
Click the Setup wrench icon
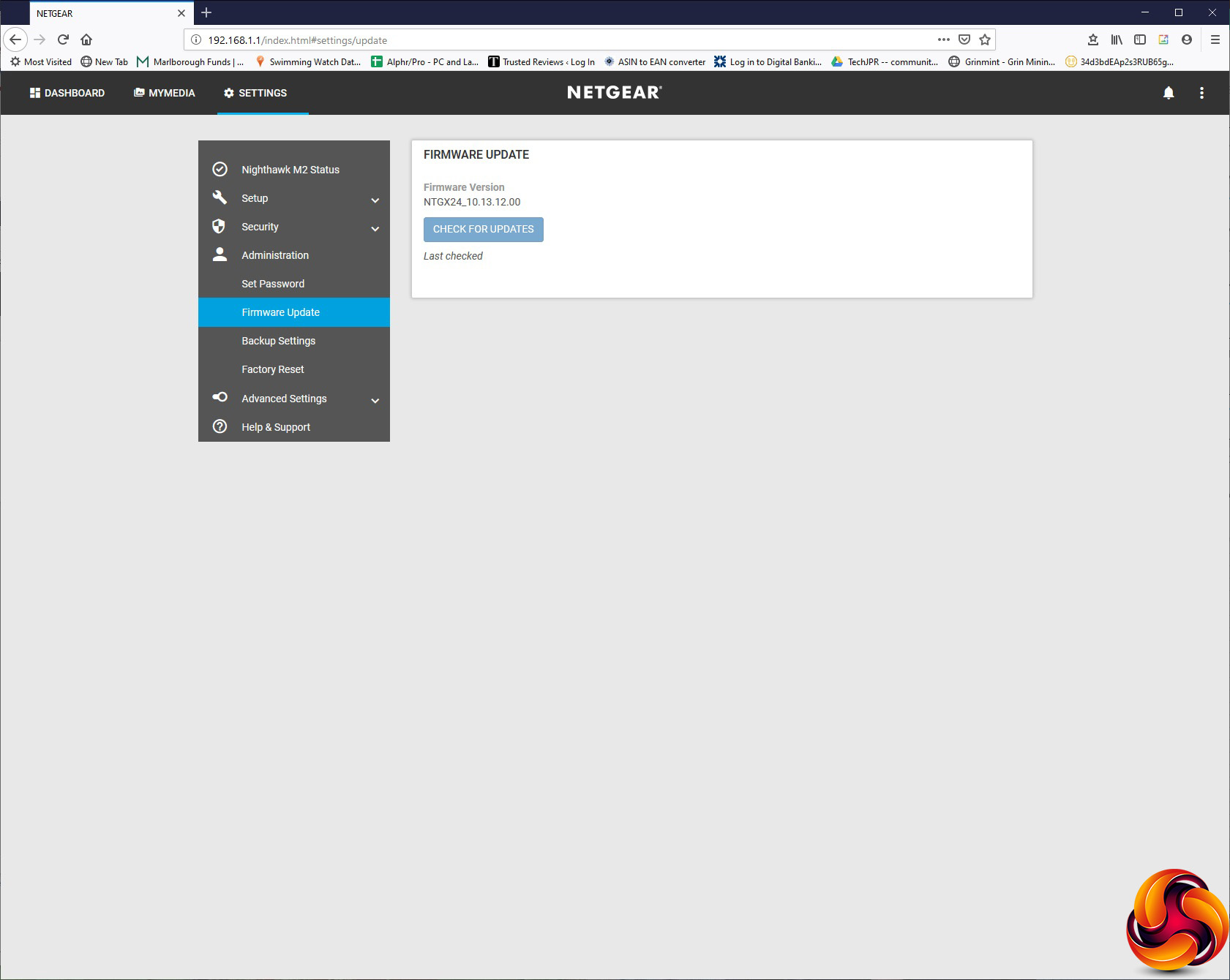pyautogui.click(x=220, y=197)
